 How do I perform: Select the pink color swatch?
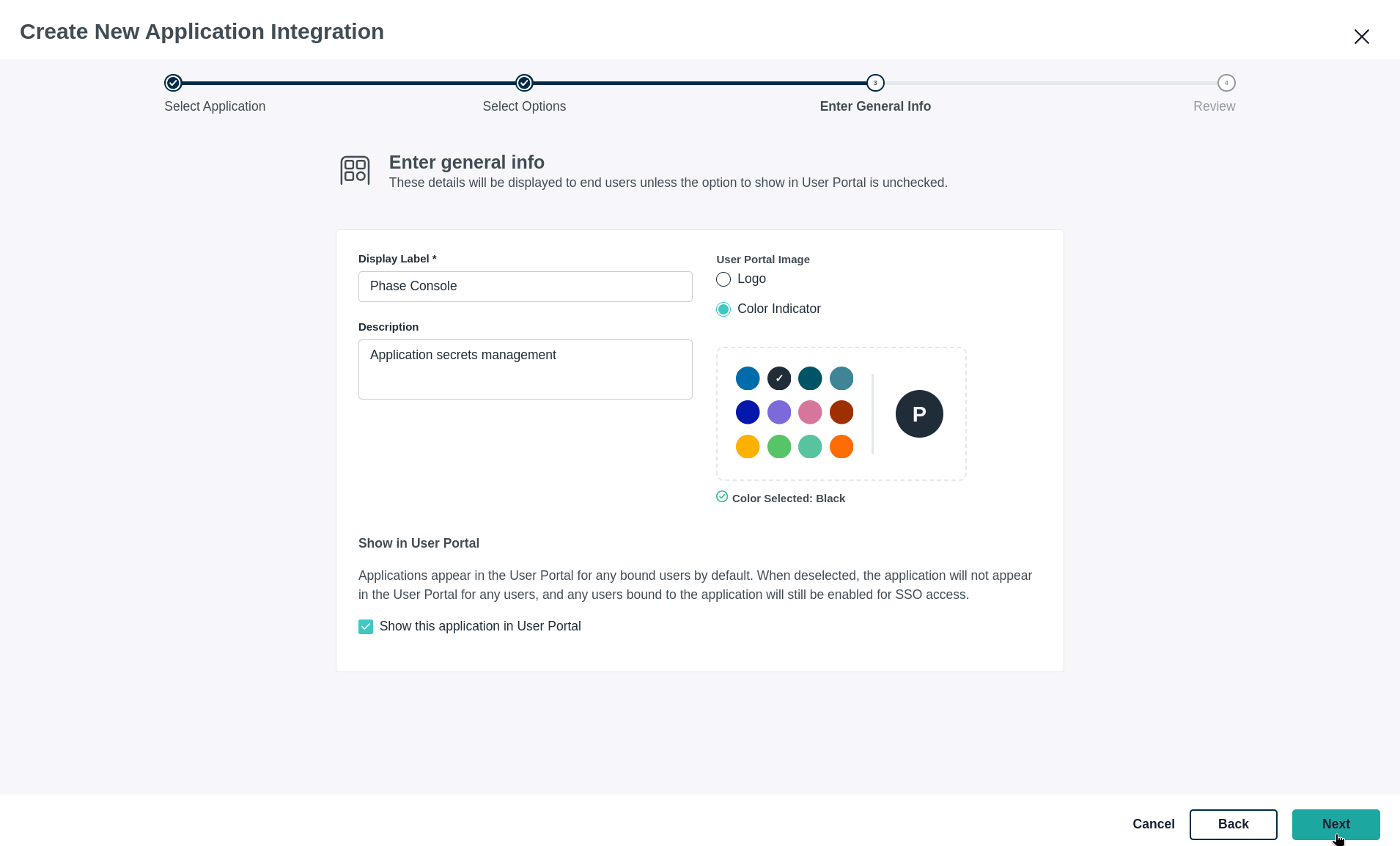pyautogui.click(x=811, y=412)
